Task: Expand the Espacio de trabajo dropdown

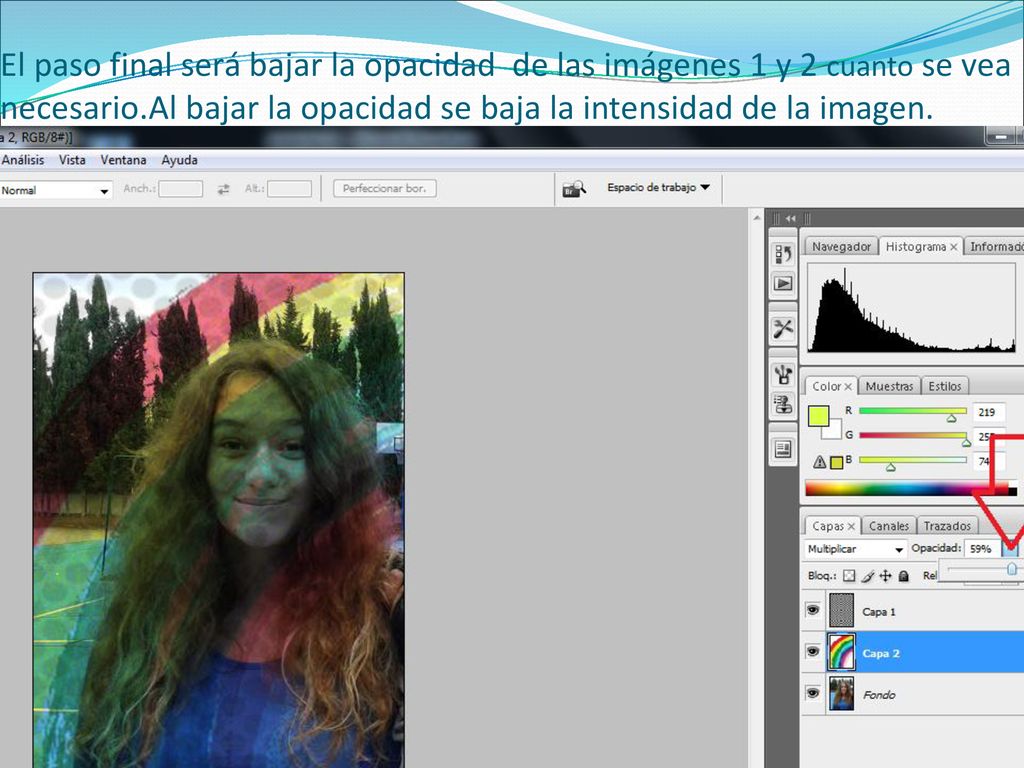Action: pyautogui.click(x=658, y=187)
